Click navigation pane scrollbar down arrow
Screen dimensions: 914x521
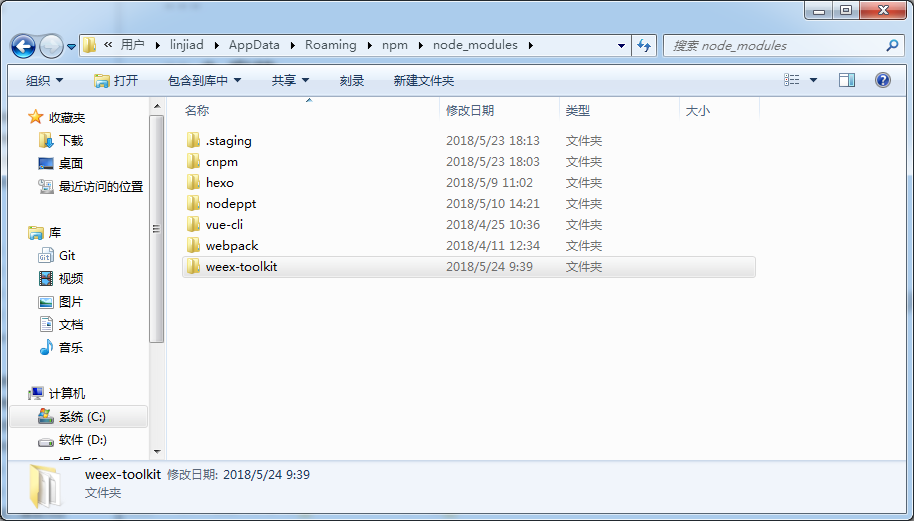coord(157,452)
